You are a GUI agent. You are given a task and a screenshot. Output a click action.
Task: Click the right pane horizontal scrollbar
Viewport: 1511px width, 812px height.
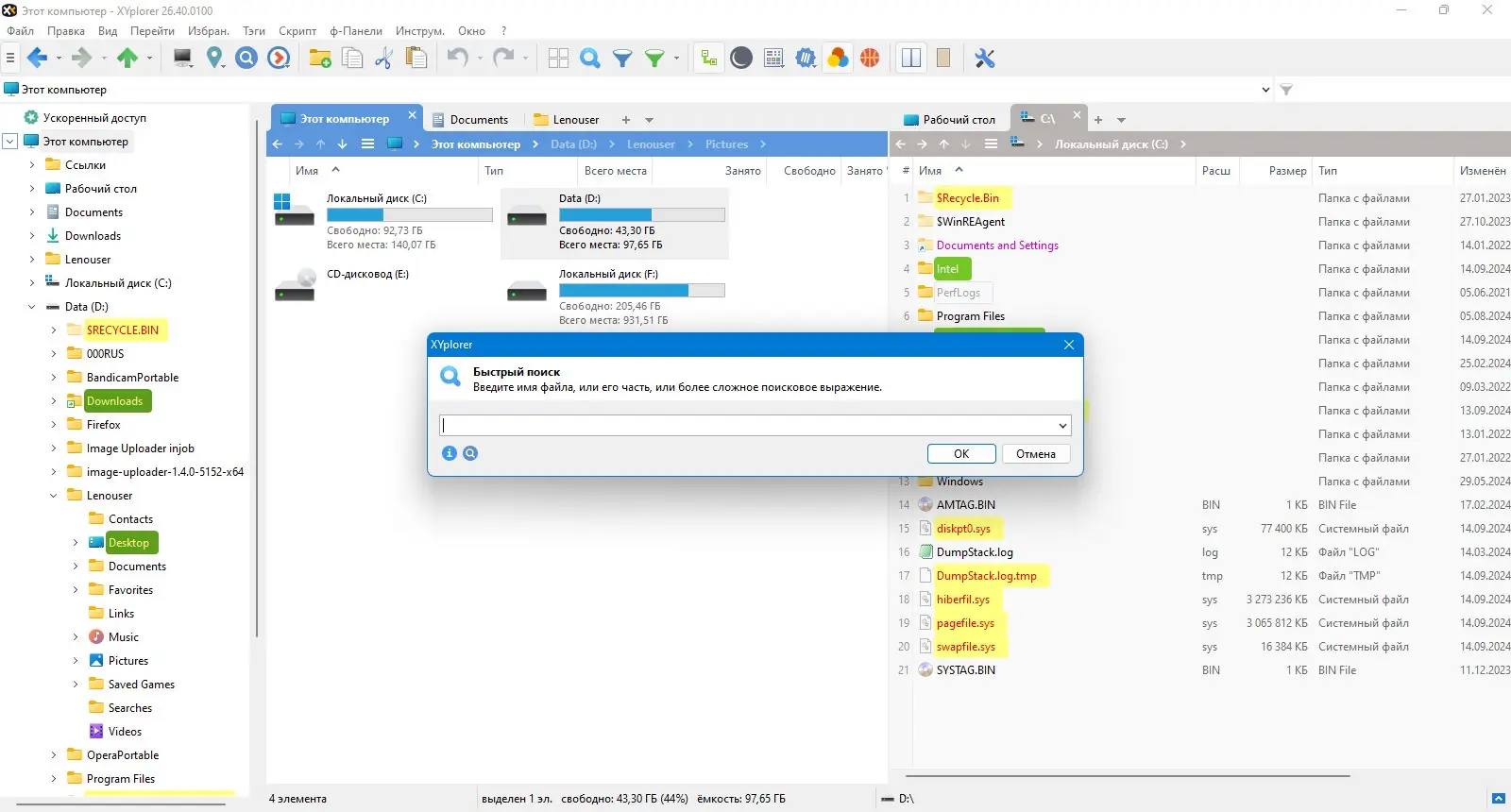click(x=1127, y=776)
